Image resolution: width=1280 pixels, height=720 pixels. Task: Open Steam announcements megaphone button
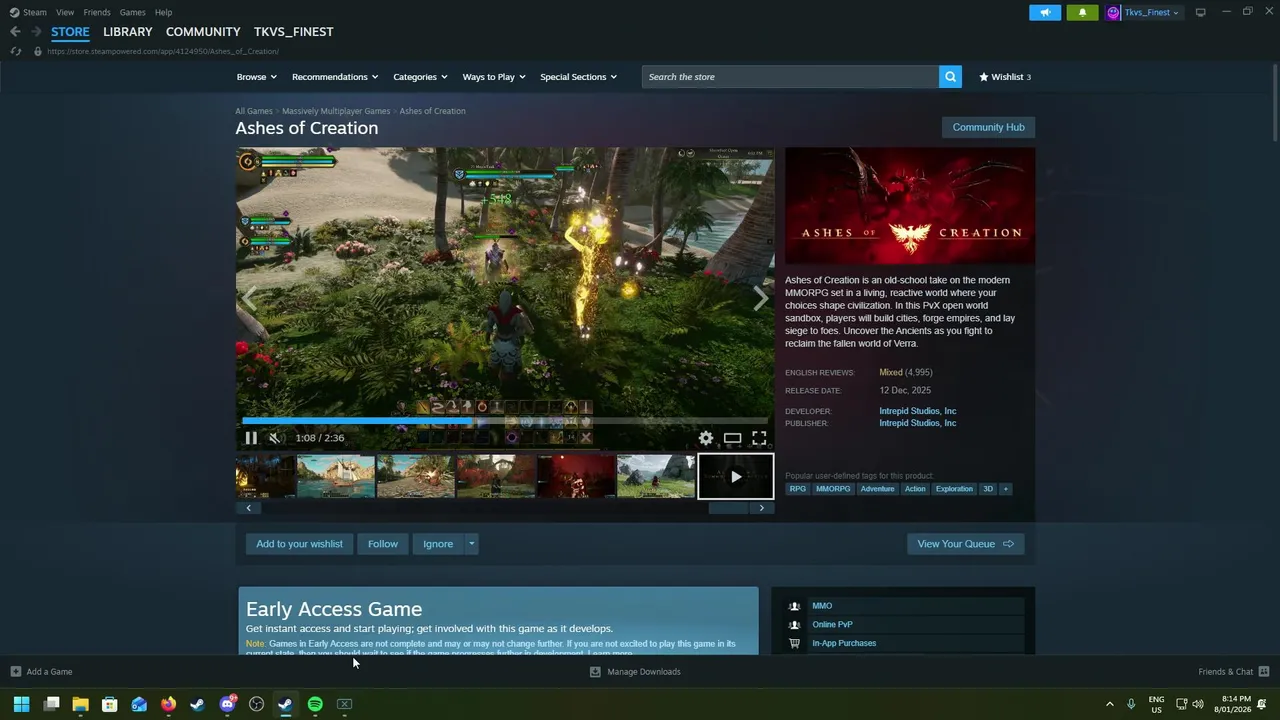(1045, 12)
